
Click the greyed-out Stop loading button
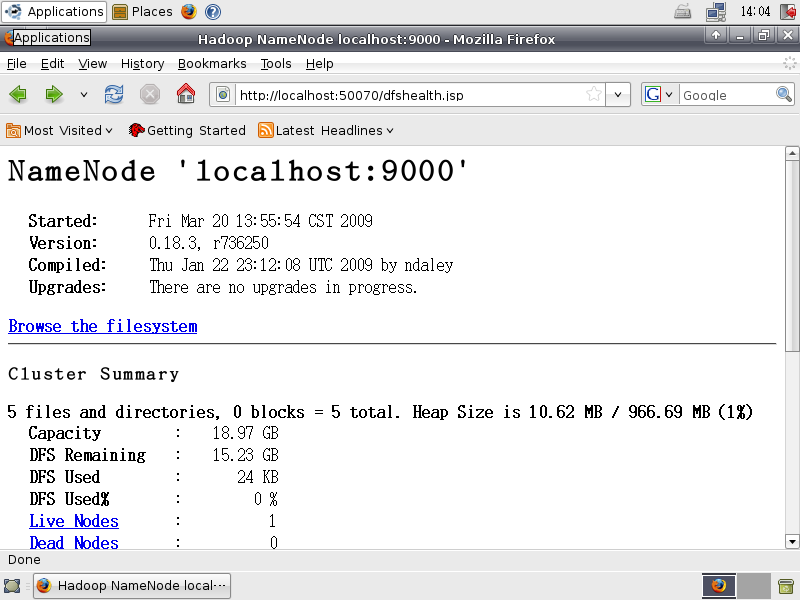(150, 94)
